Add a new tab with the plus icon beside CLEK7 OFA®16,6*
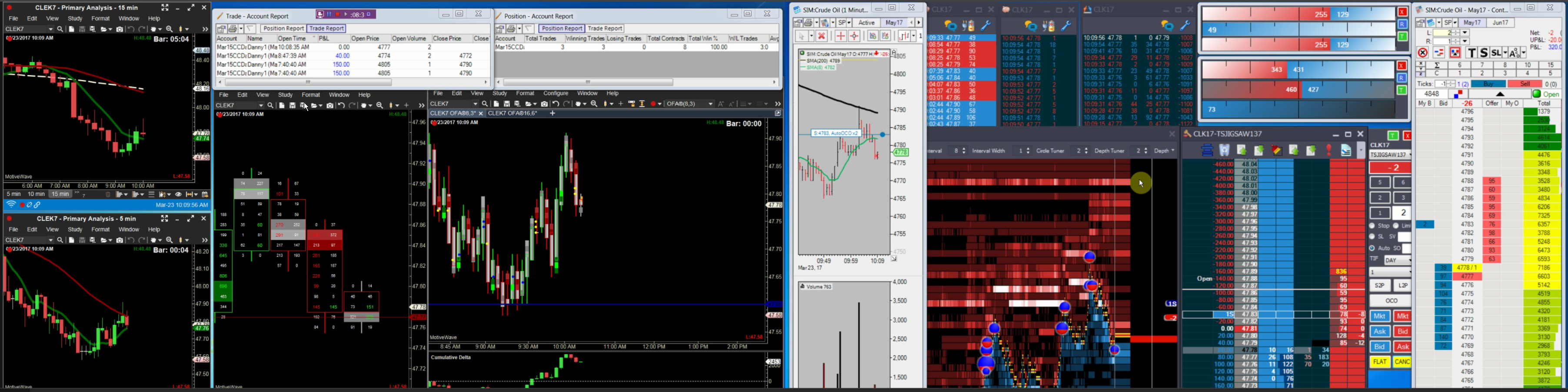 [x=553, y=114]
